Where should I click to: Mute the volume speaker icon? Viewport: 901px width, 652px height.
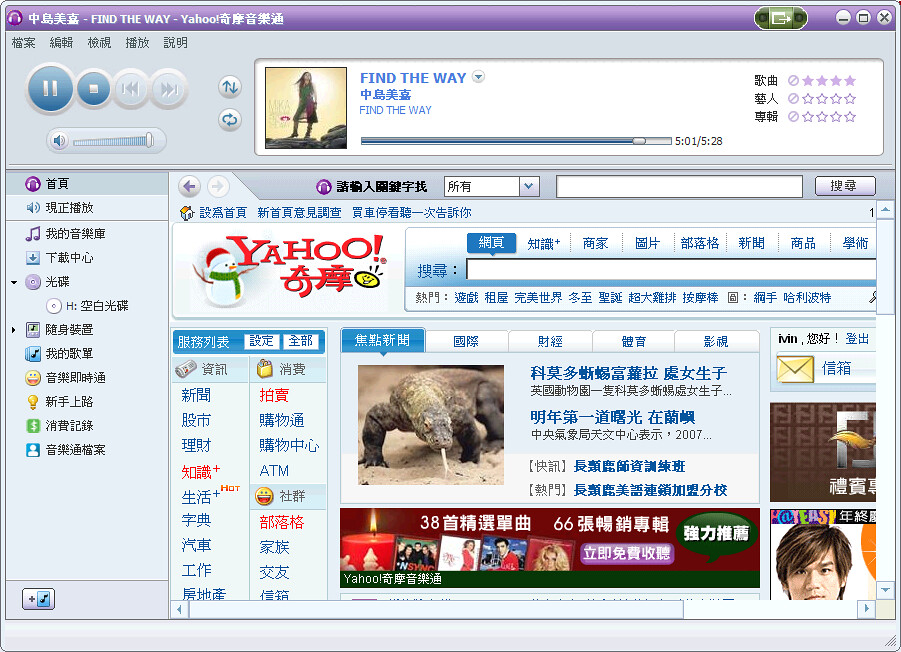[x=60, y=141]
